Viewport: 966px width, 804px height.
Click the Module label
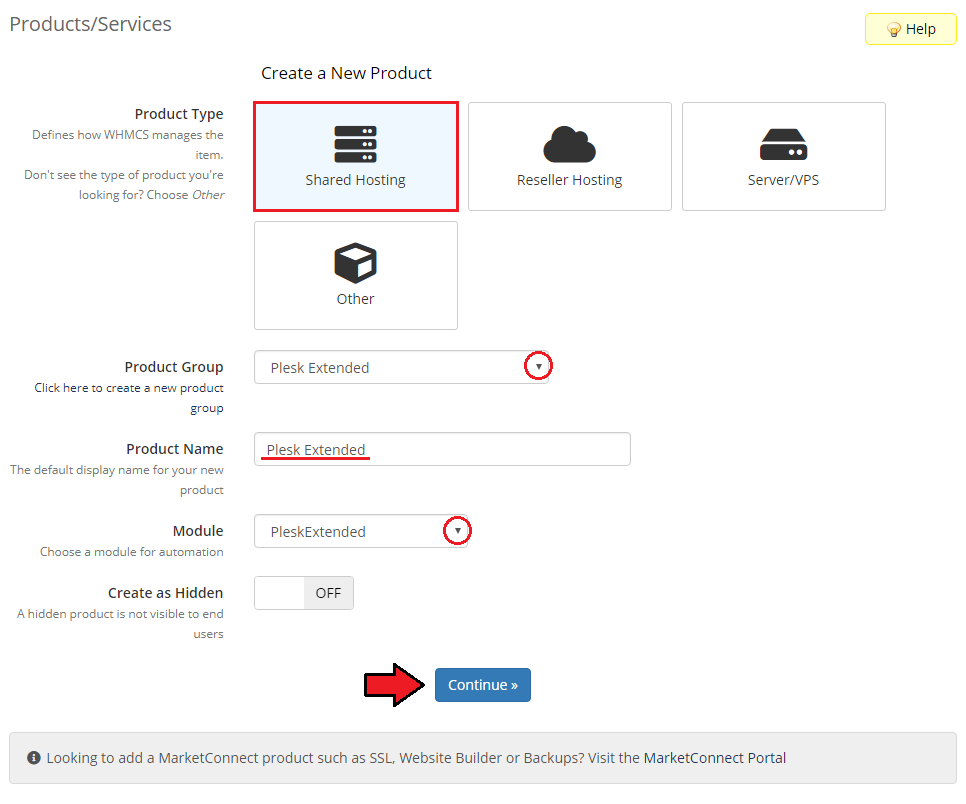click(x=198, y=531)
